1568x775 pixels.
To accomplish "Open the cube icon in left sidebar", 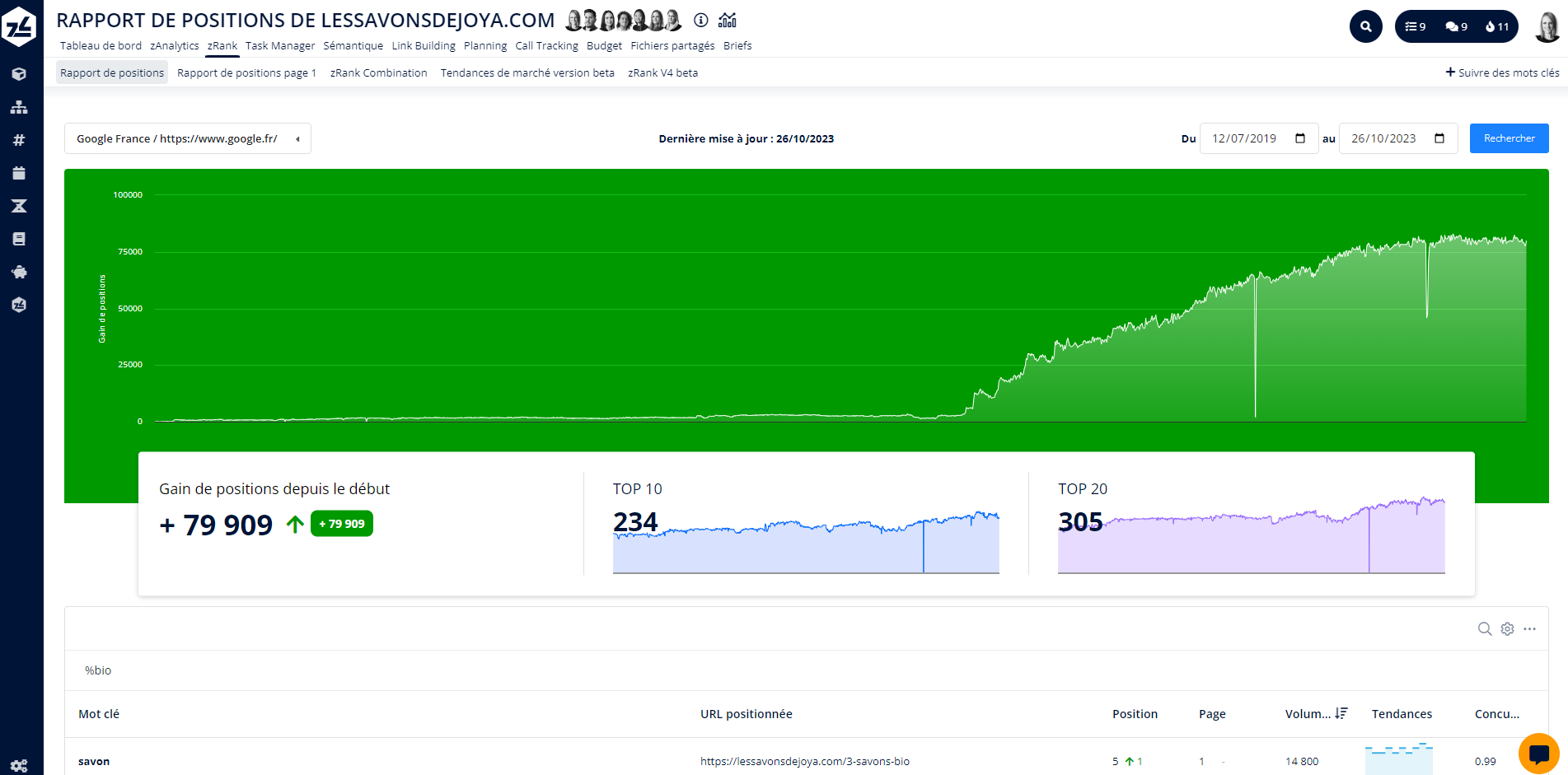I will pyautogui.click(x=19, y=74).
